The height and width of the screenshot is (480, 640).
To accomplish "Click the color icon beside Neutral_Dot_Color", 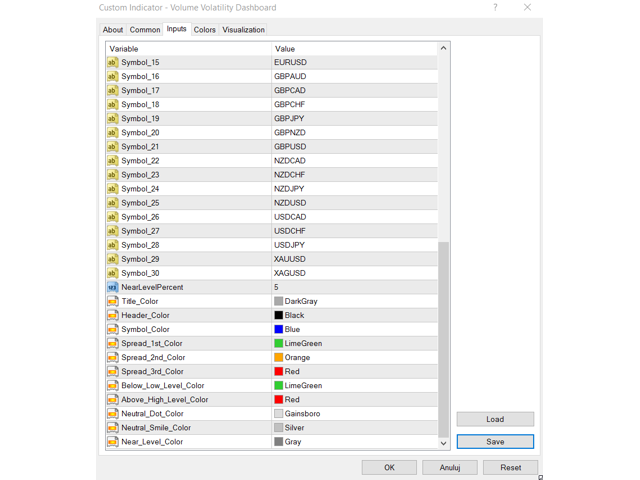I will tap(112, 414).
